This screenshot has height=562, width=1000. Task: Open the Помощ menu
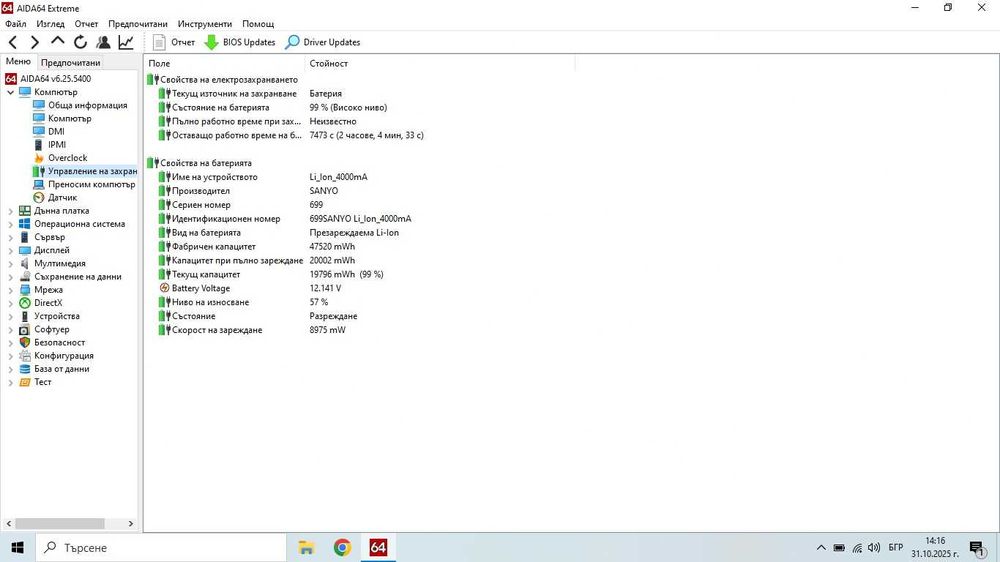[x=258, y=24]
